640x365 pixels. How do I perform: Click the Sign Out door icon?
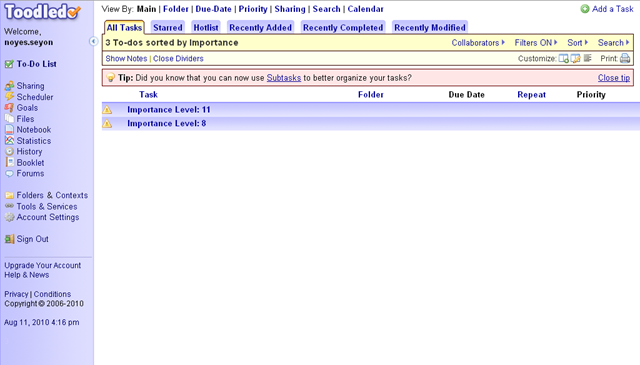click(9, 239)
